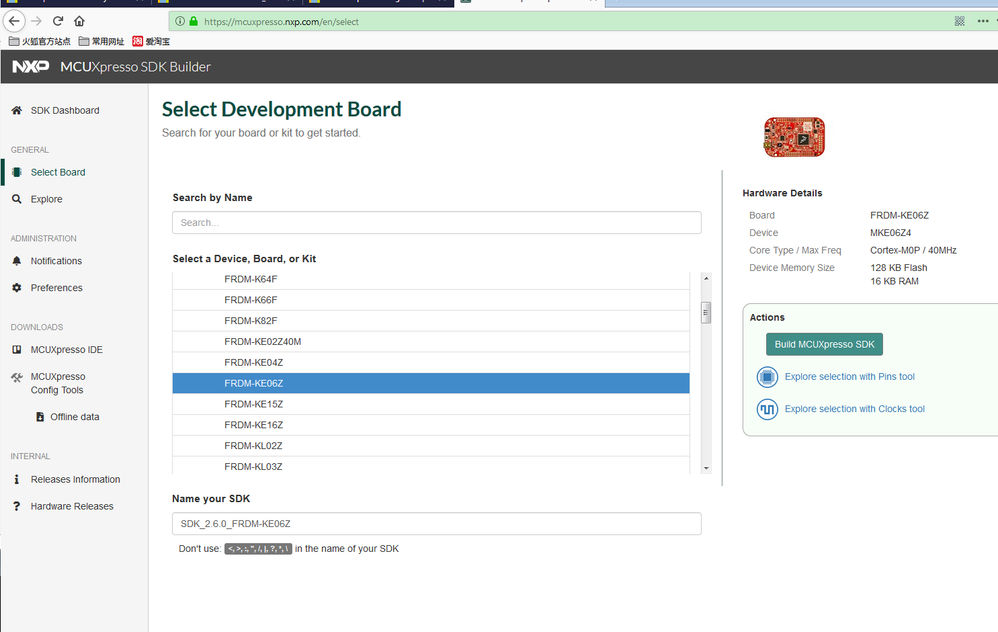This screenshot has width=998, height=632.
Task: Select FRDM-KE15Z in the board list
Action: pos(431,404)
